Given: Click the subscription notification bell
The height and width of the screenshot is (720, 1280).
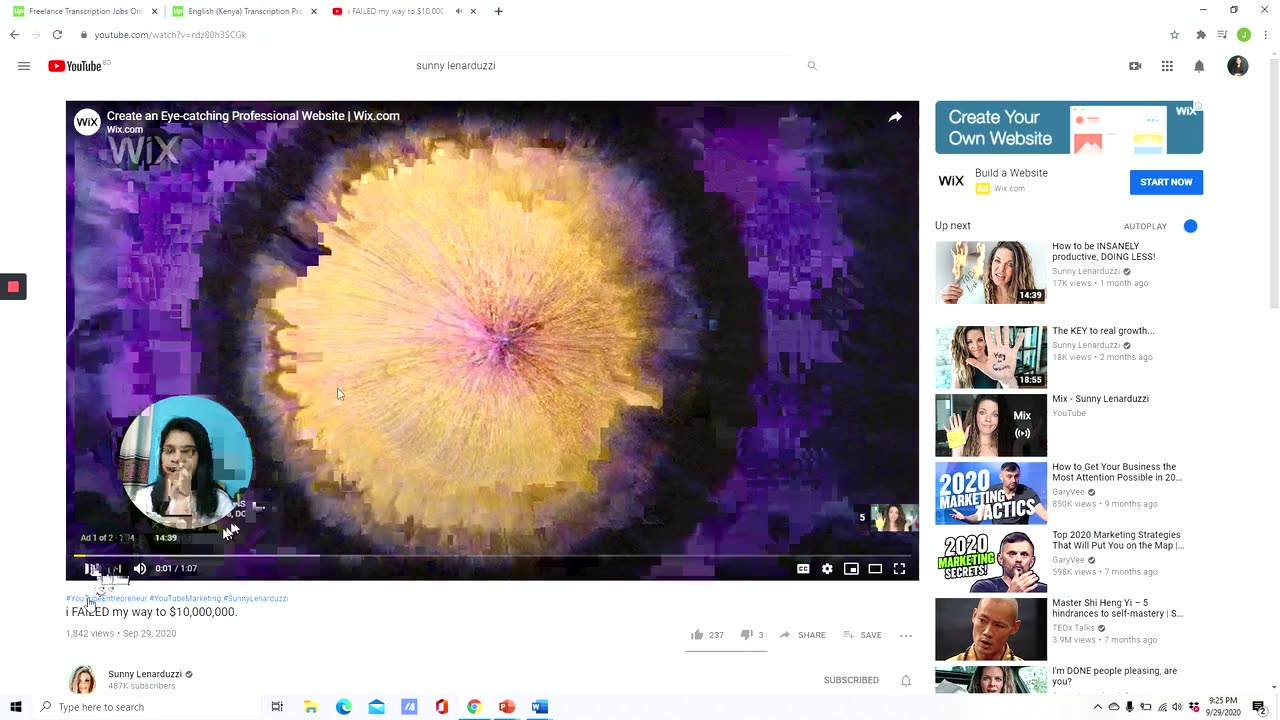Looking at the screenshot, I should pyautogui.click(x=906, y=680).
